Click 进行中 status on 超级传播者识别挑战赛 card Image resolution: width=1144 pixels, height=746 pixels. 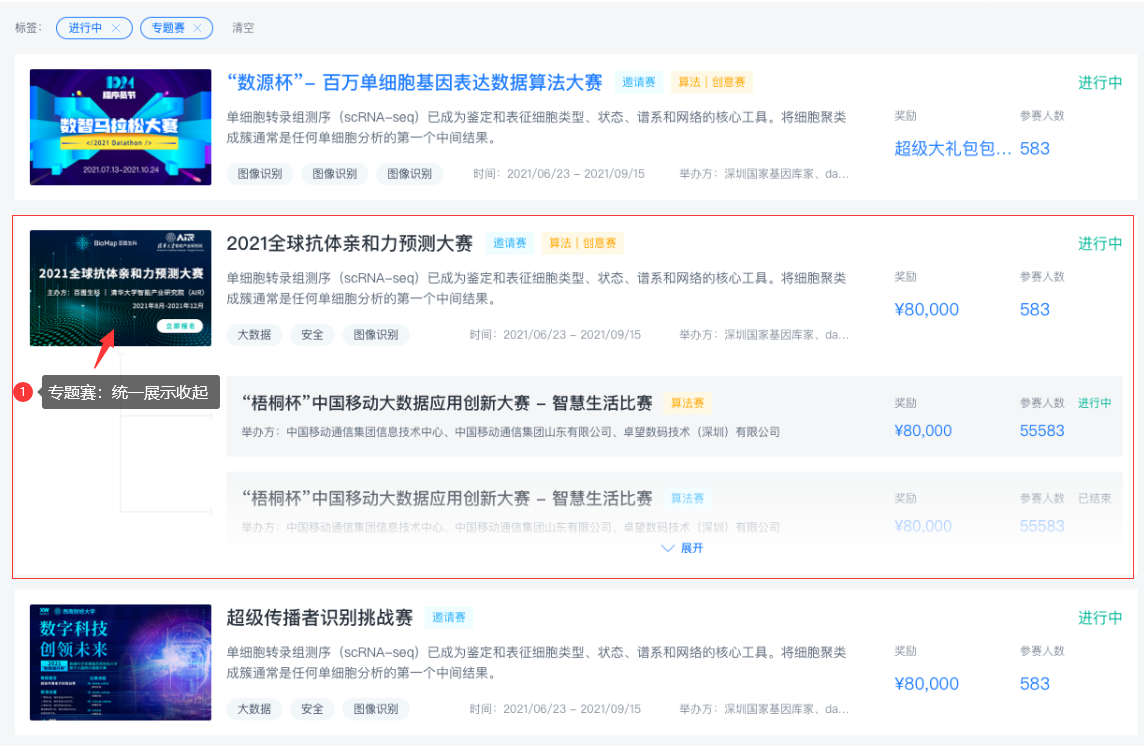[1100, 618]
